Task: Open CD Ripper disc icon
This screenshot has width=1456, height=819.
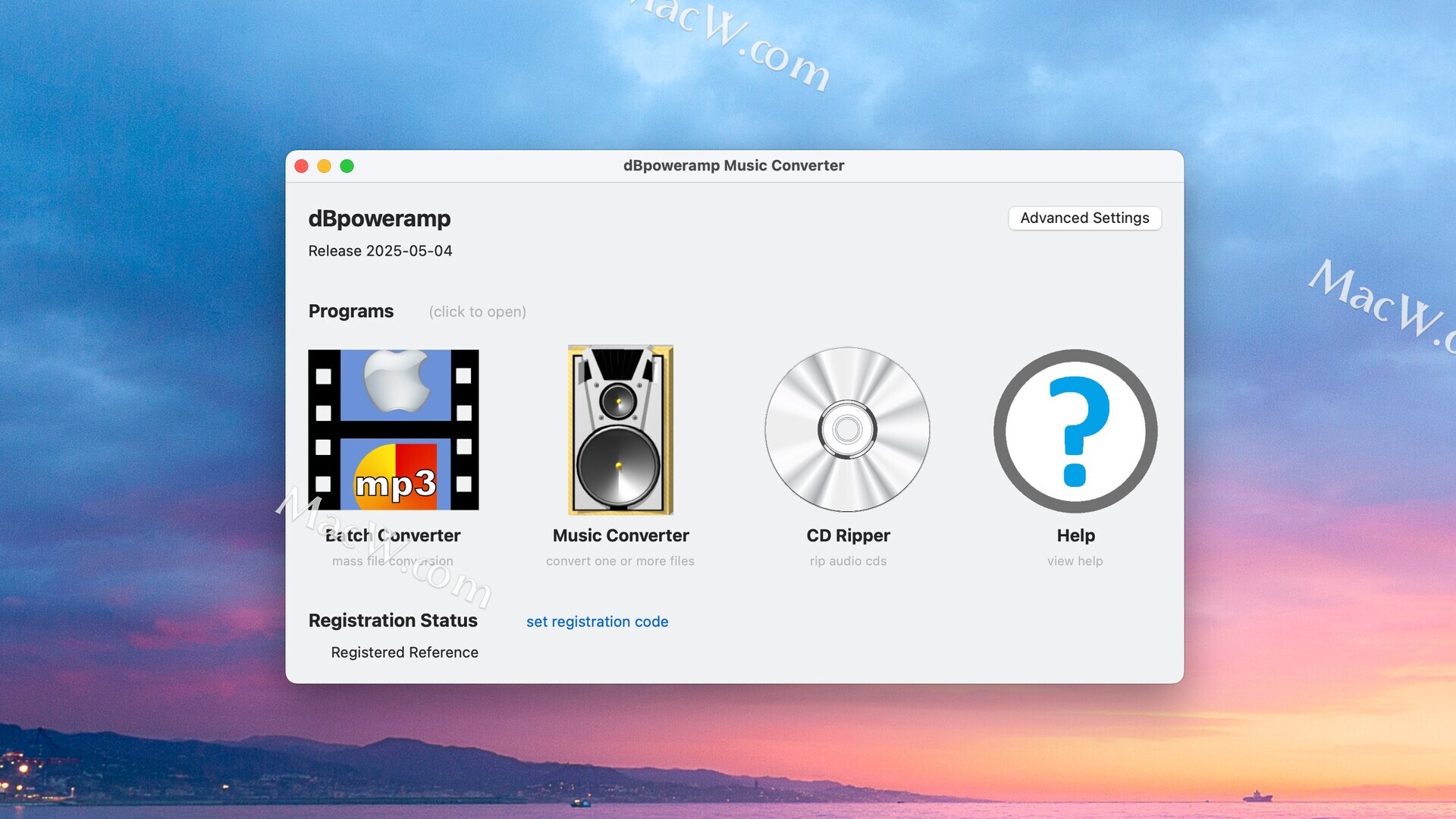Action: click(847, 429)
